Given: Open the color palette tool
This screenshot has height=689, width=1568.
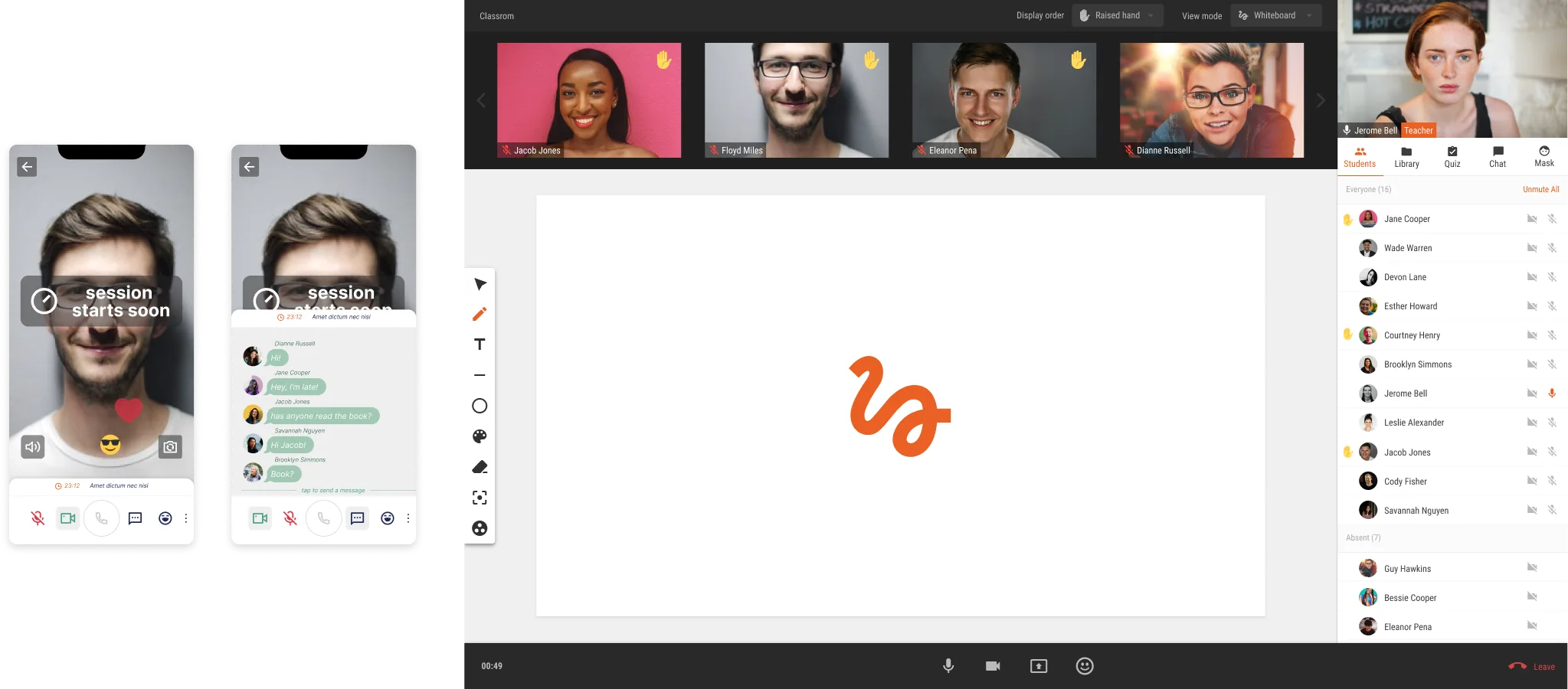Looking at the screenshot, I should [x=480, y=436].
